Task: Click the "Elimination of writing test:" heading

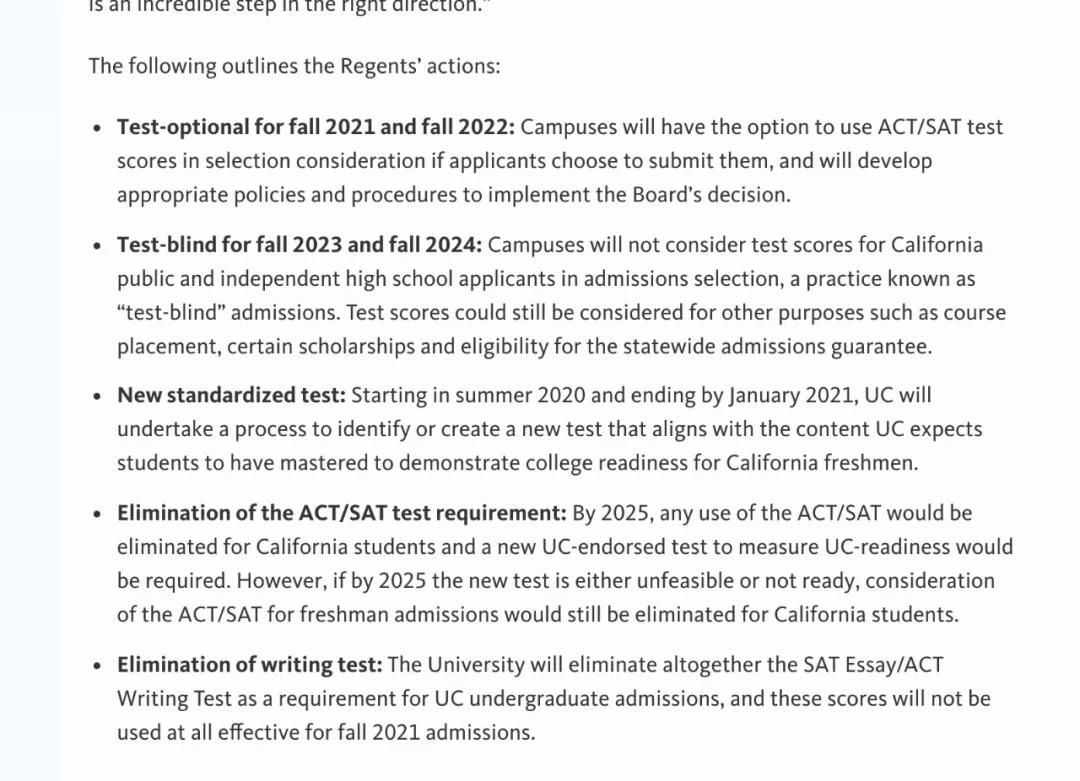Action: point(249,665)
